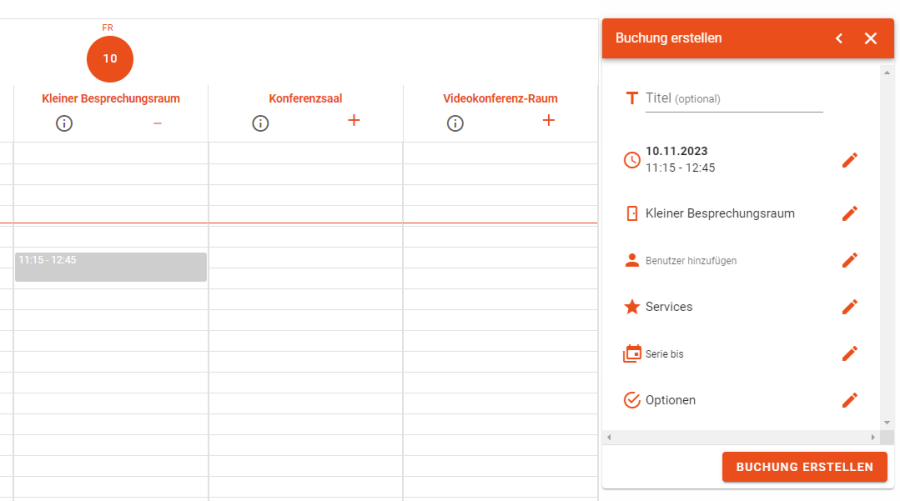Viewport: 900px width, 501px height.
Task: Select the 11:15 - 12:45 booking block
Action: [x=110, y=267]
